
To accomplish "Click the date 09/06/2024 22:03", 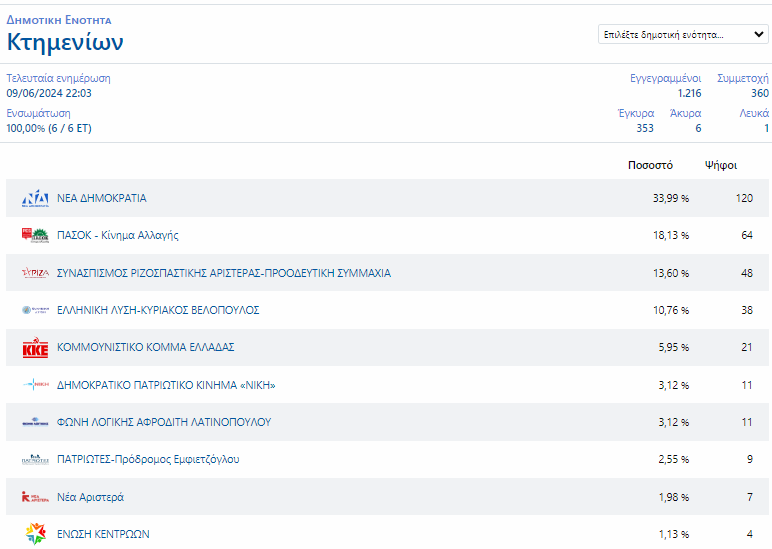I will (49, 93).
